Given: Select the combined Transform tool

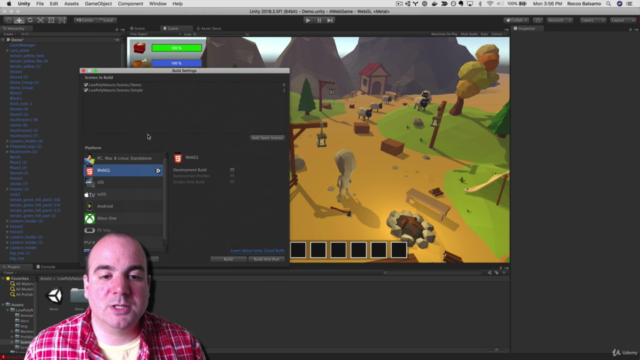Looking at the screenshot, I should [62, 20].
